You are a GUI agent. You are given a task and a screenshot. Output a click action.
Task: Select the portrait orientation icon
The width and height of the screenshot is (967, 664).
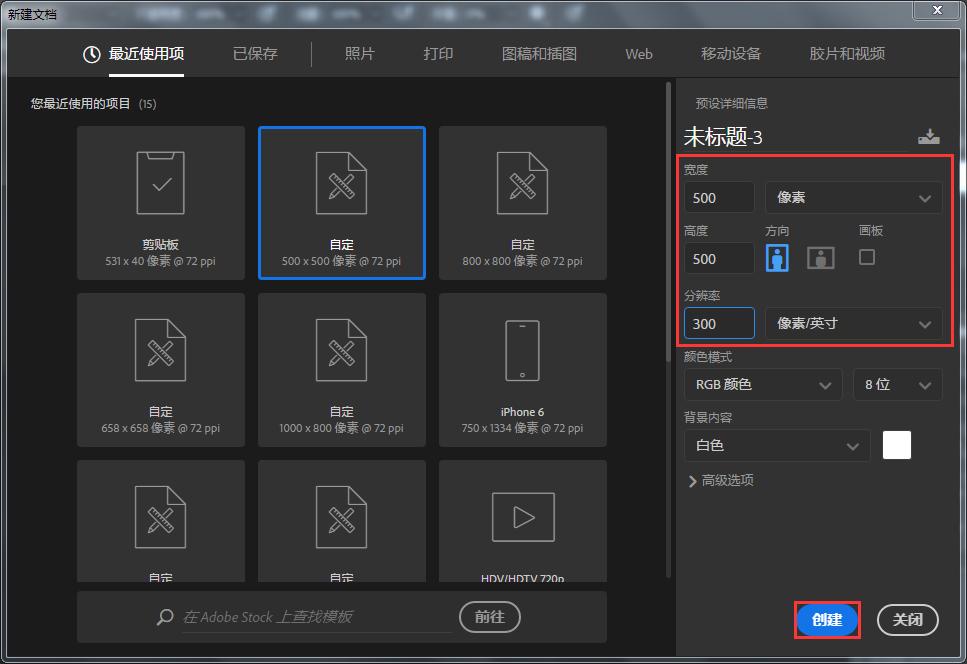tap(779, 257)
